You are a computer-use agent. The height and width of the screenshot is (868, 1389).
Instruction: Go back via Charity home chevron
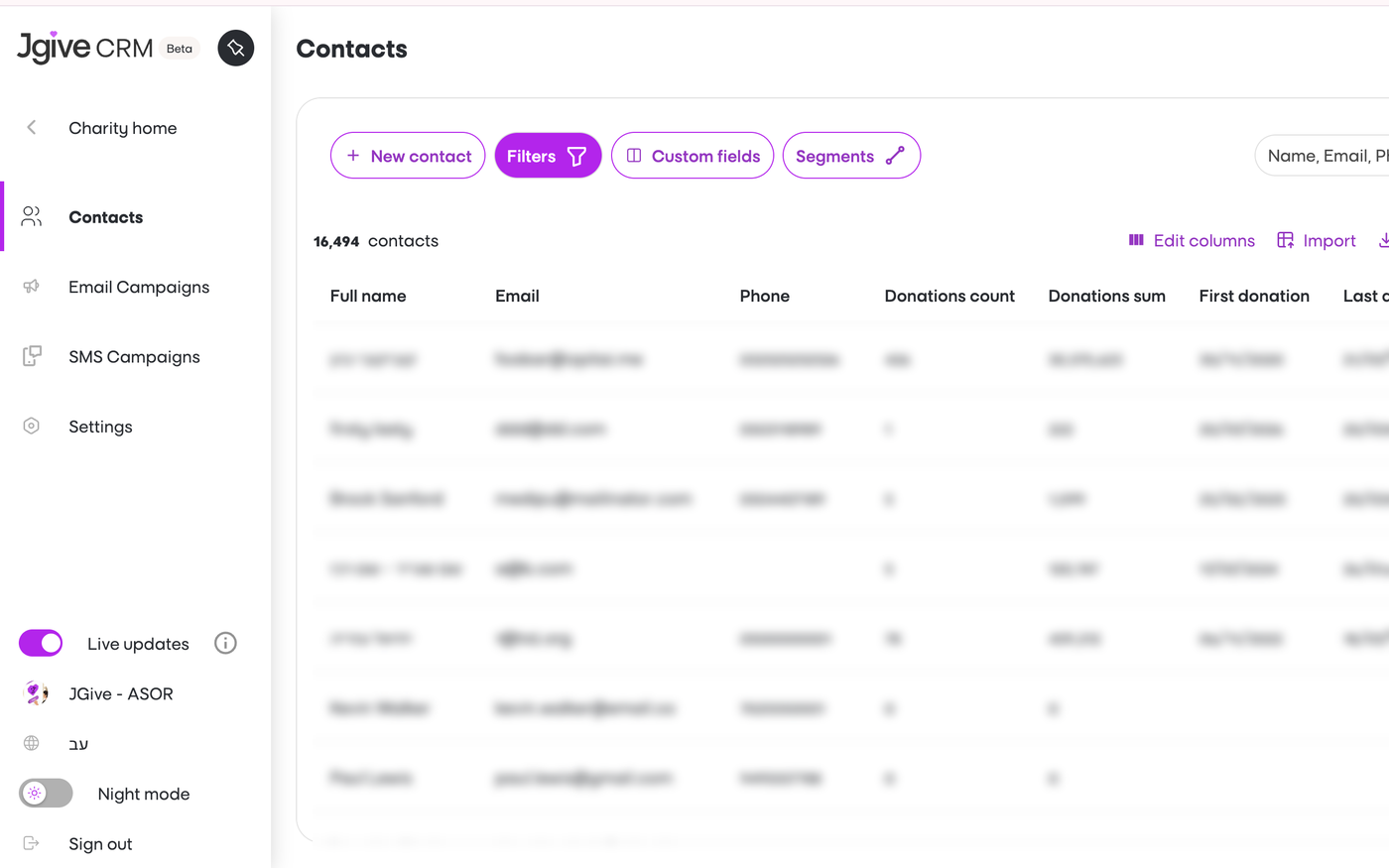(x=32, y=127)
